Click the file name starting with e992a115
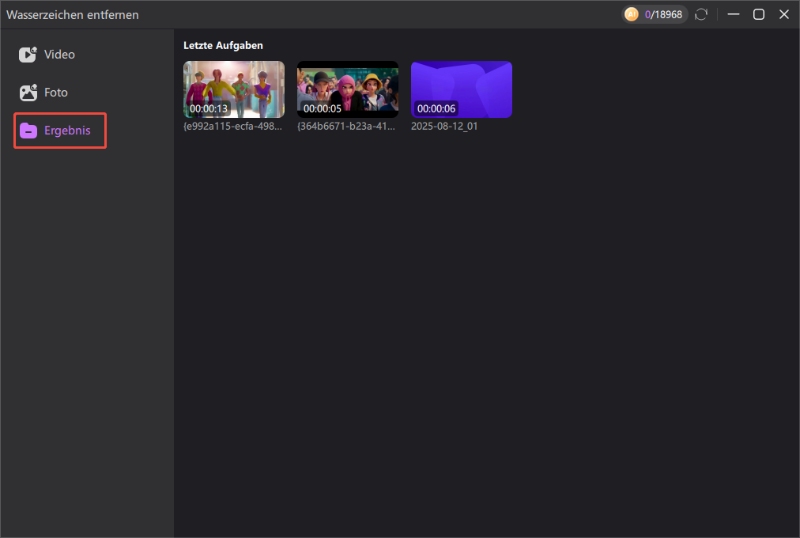 [233, 127]
